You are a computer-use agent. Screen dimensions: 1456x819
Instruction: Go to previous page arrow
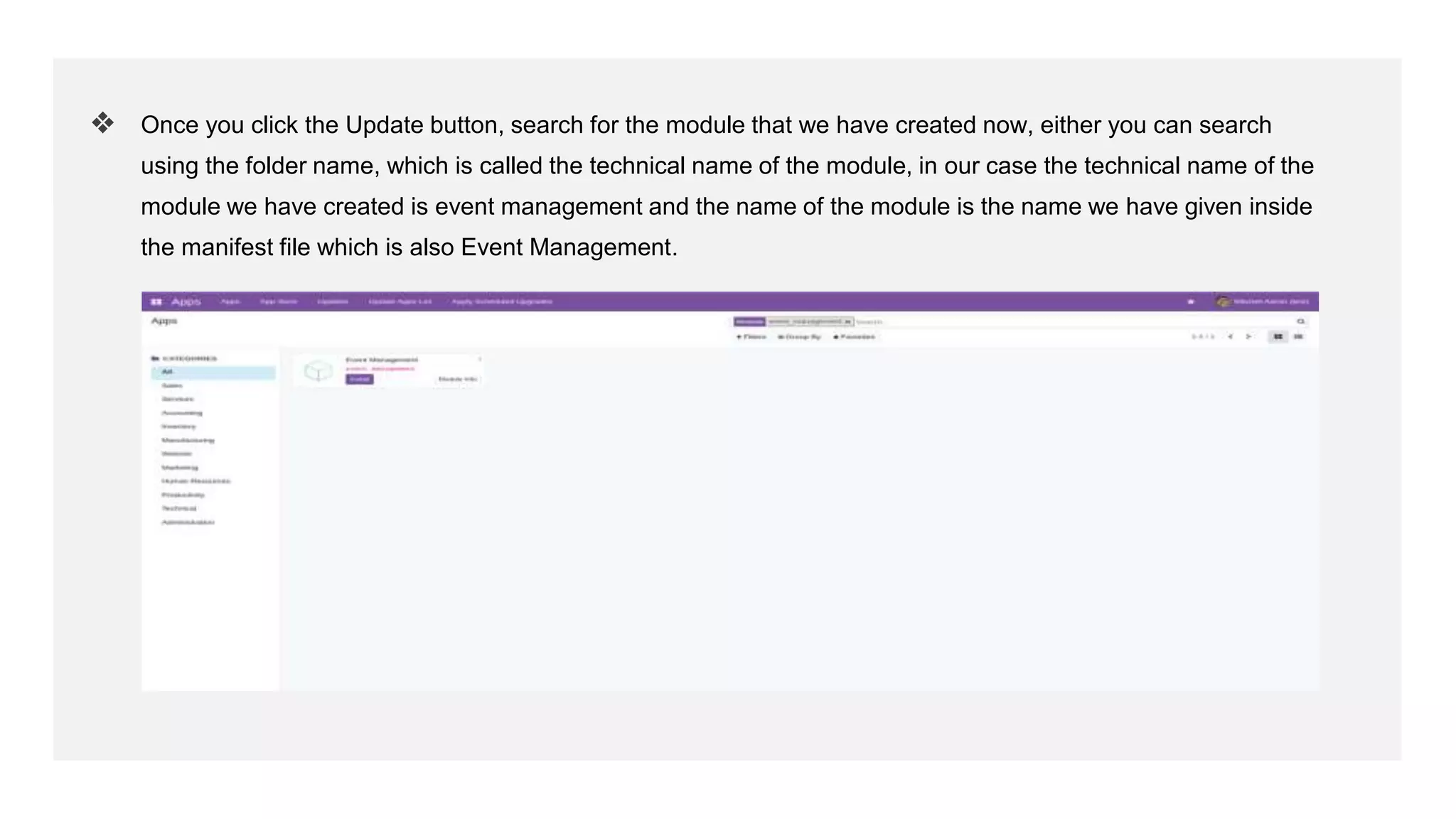click(x=1230, y=336)
